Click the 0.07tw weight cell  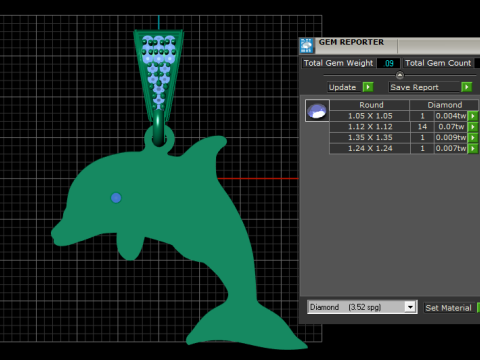(451, 127)
